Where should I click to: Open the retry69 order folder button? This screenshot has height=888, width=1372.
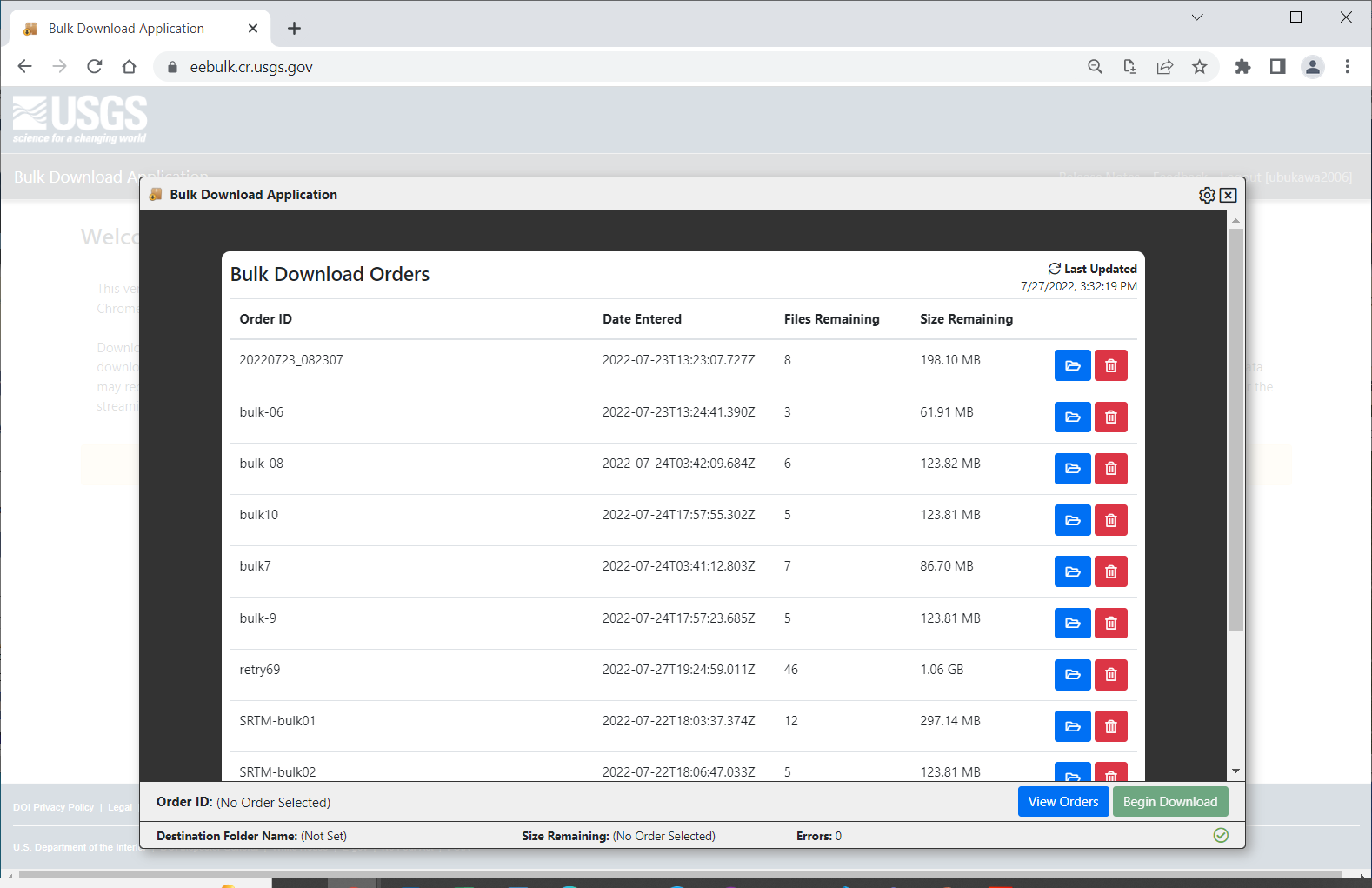click(x=1072, y=674)
